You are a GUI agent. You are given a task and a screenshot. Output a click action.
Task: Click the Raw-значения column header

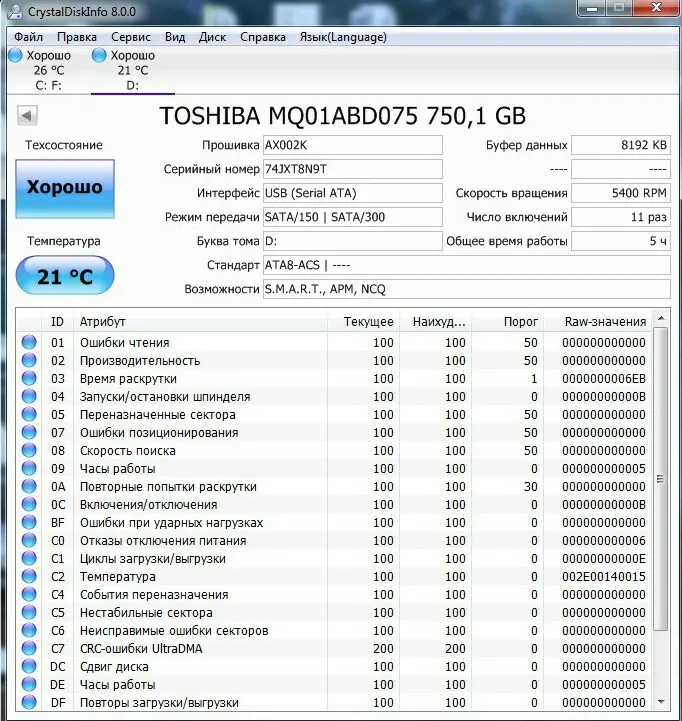(598, 321)
